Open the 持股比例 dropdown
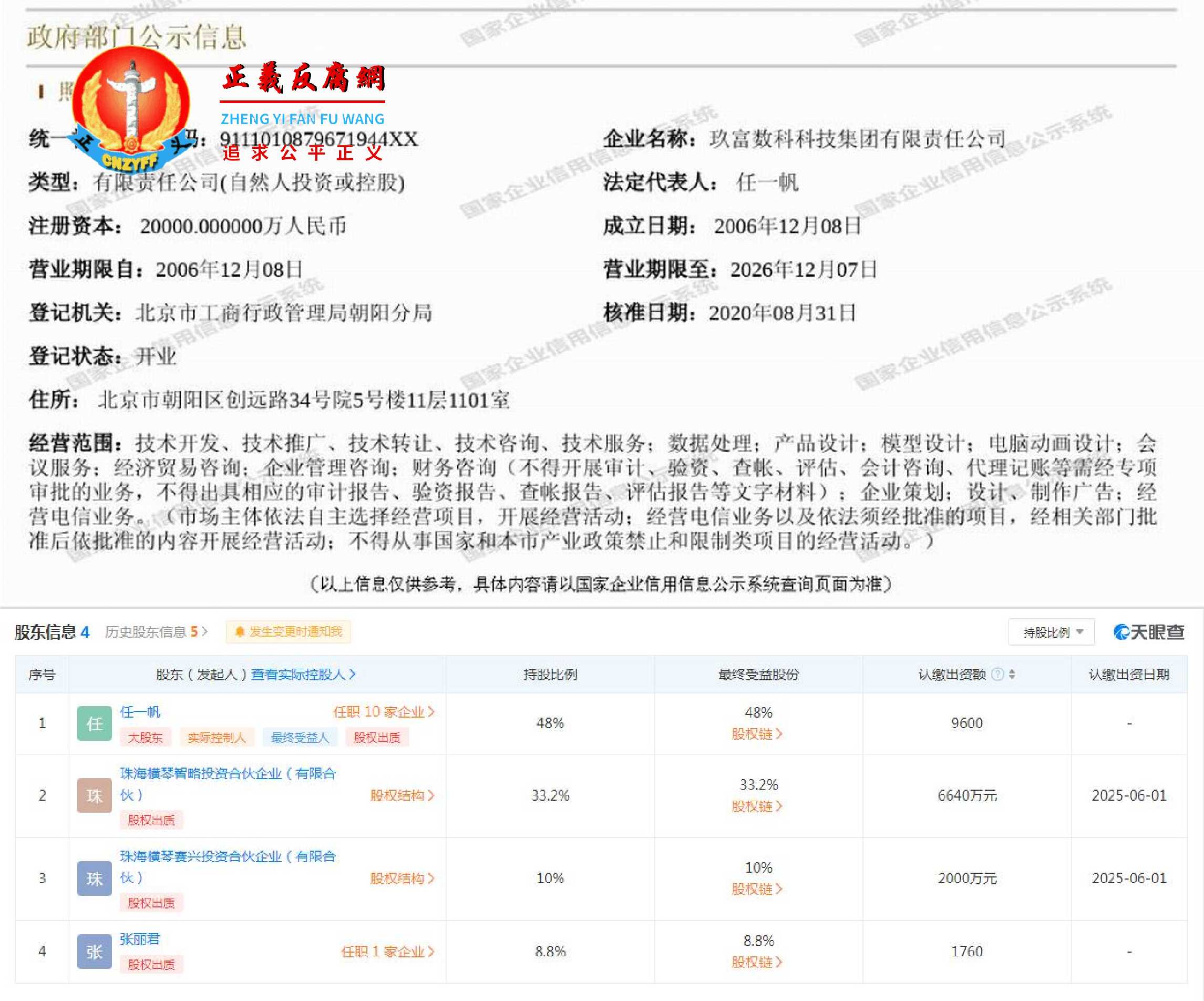 click(x=1053, y=632)
